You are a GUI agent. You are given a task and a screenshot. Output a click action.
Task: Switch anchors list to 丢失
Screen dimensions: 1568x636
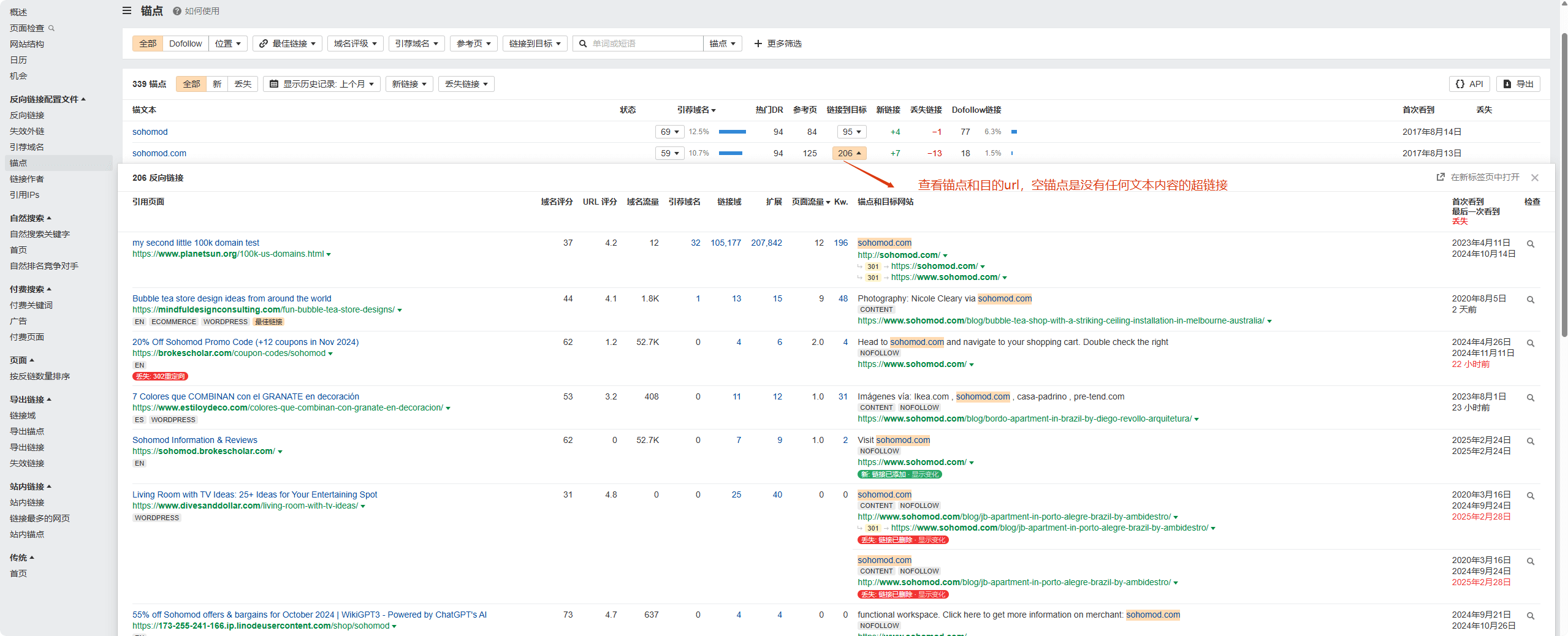tap(243, 84)
